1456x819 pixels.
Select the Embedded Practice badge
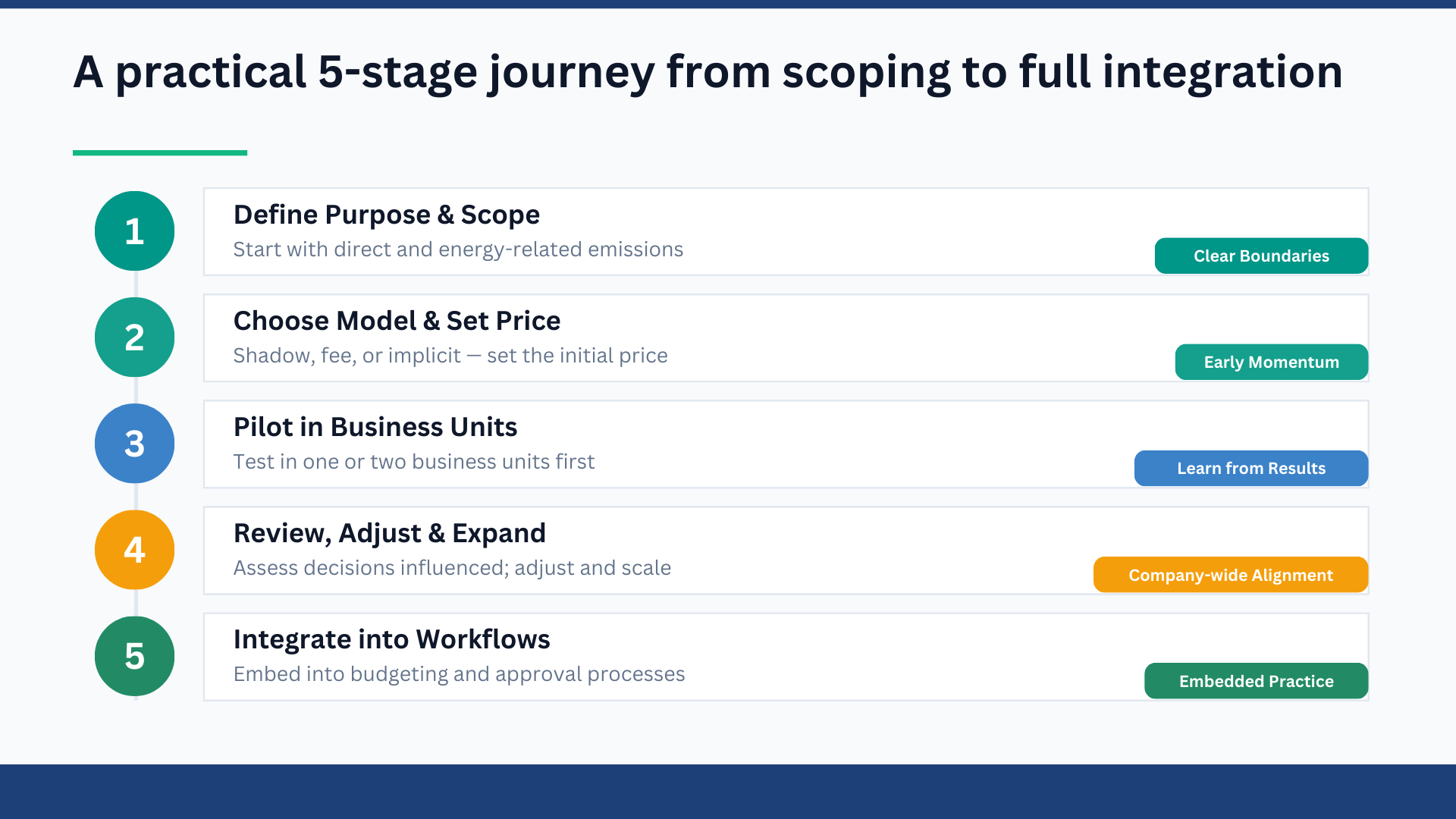click(x=1256, y=681)
